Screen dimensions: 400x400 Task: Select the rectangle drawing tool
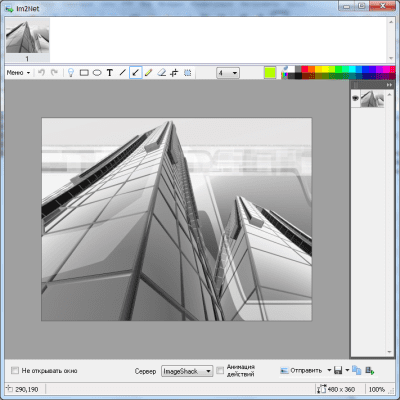pyautogui.click(x=84, y=73)
